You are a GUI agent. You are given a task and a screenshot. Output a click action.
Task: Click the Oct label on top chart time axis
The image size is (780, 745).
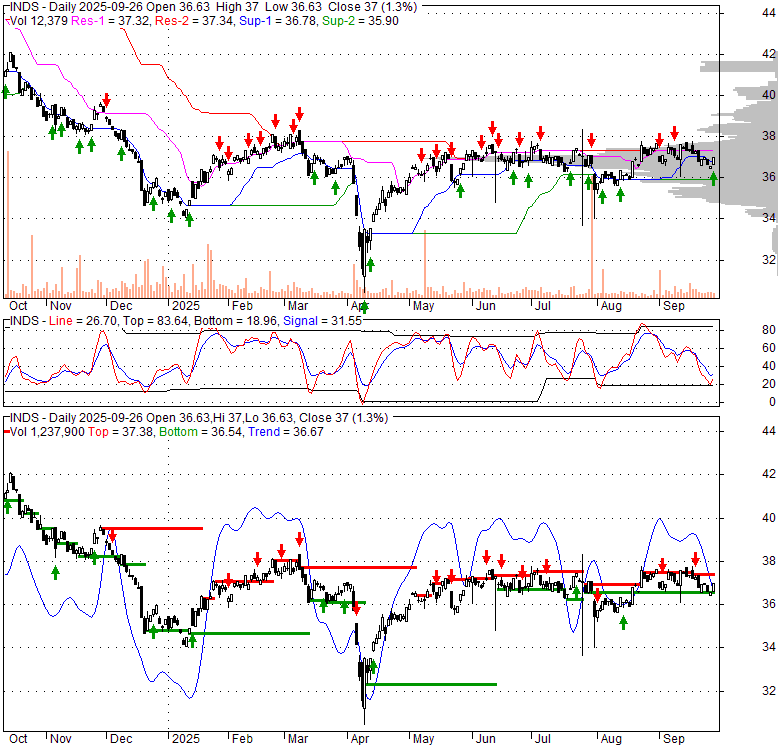coord(18,306)
